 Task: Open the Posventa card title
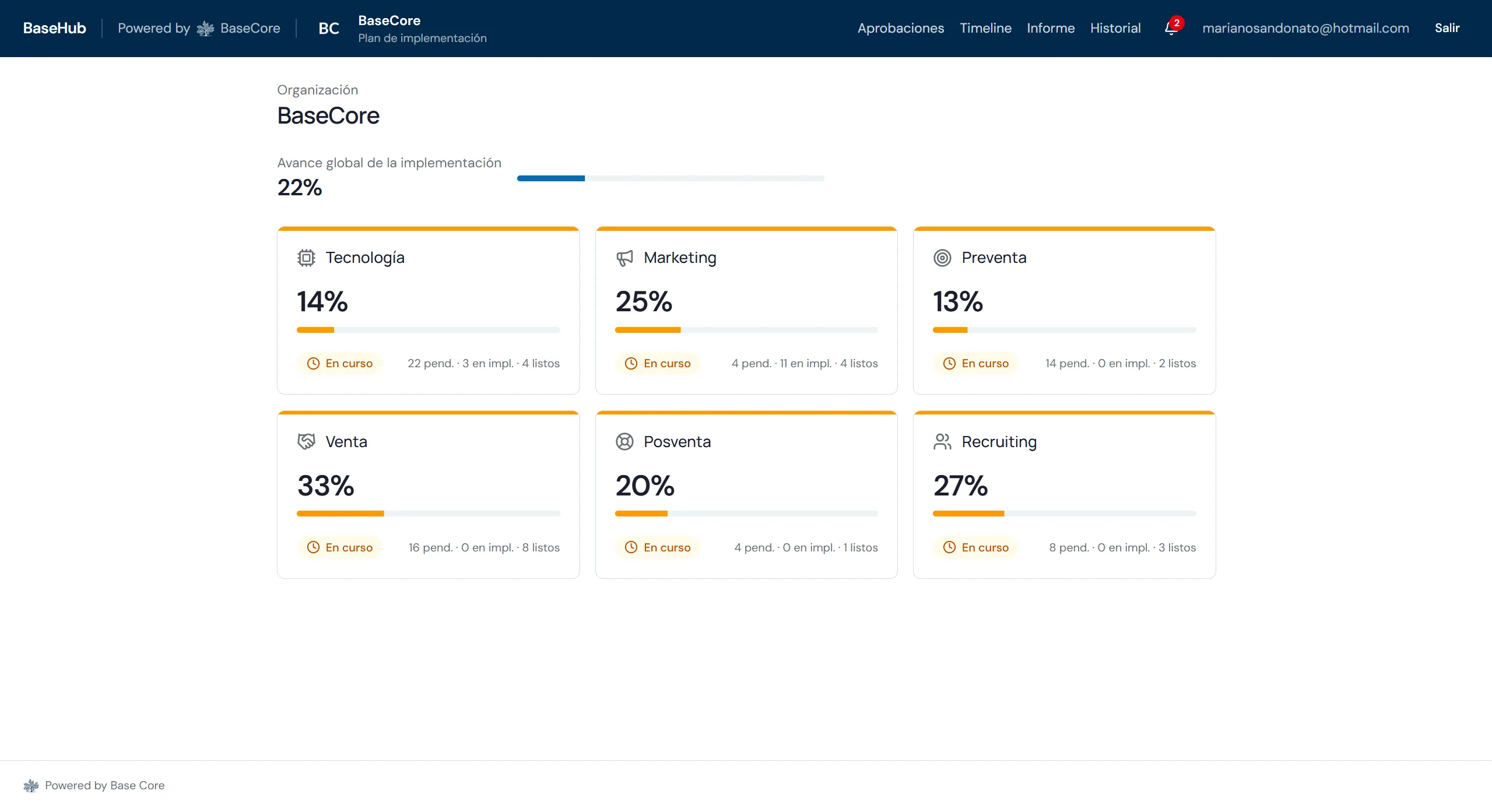point(677,442)
